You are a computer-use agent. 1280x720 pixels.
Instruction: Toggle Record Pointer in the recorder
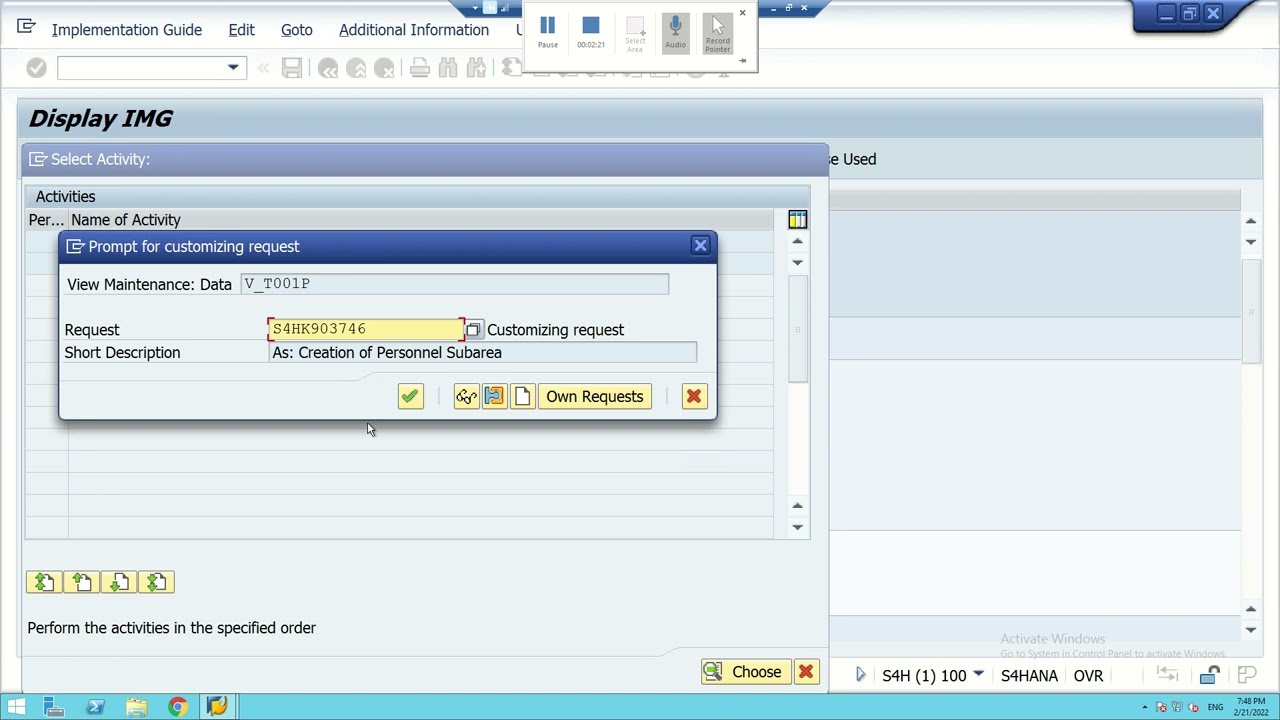coord(717,33)
